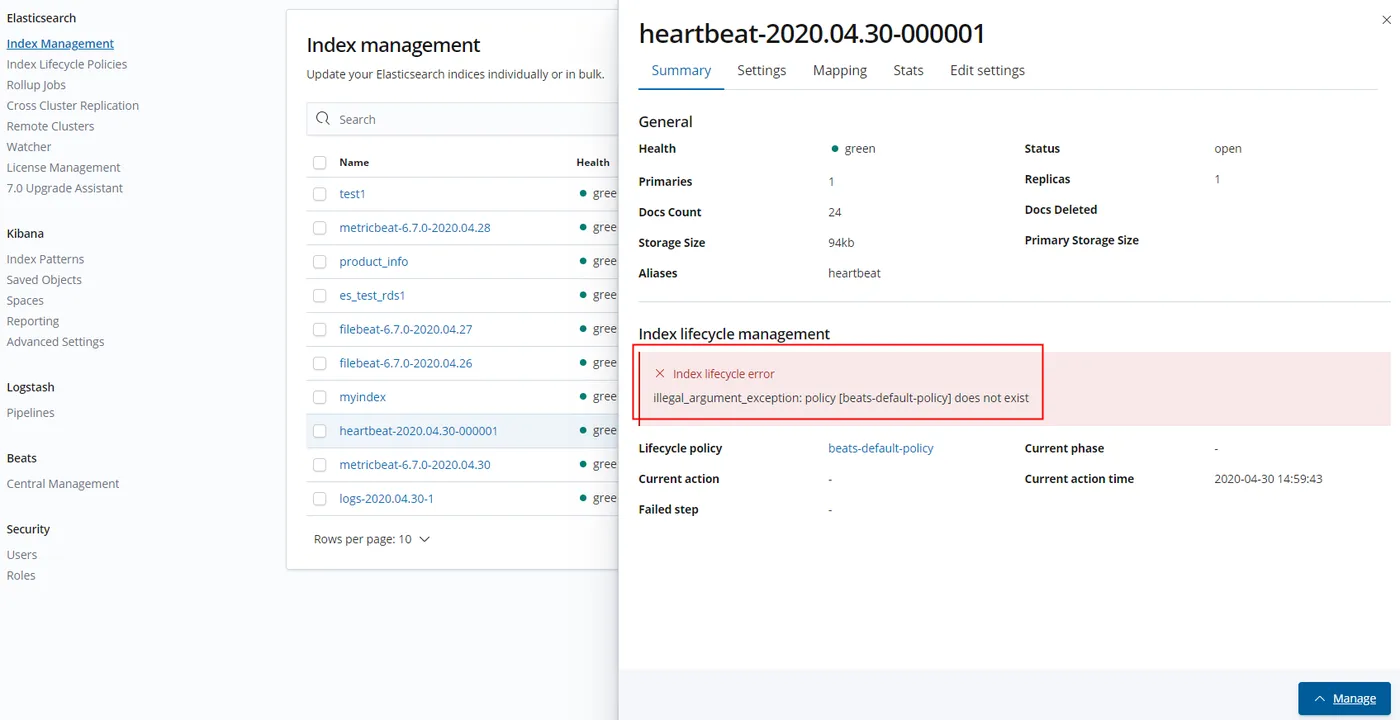
Task: Open Beats Central Management
Action: 63,484
